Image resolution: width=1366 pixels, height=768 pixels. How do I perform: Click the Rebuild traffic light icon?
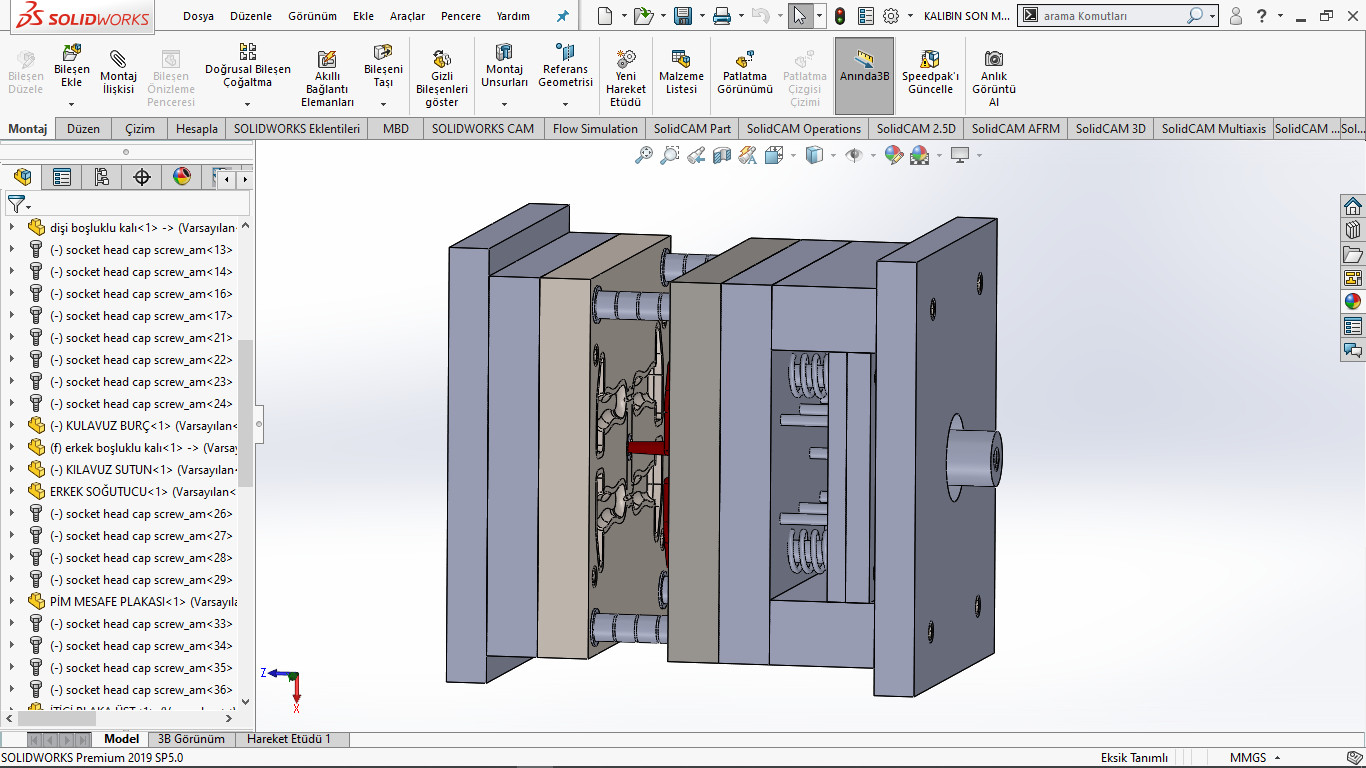click(x=840, y=16)
